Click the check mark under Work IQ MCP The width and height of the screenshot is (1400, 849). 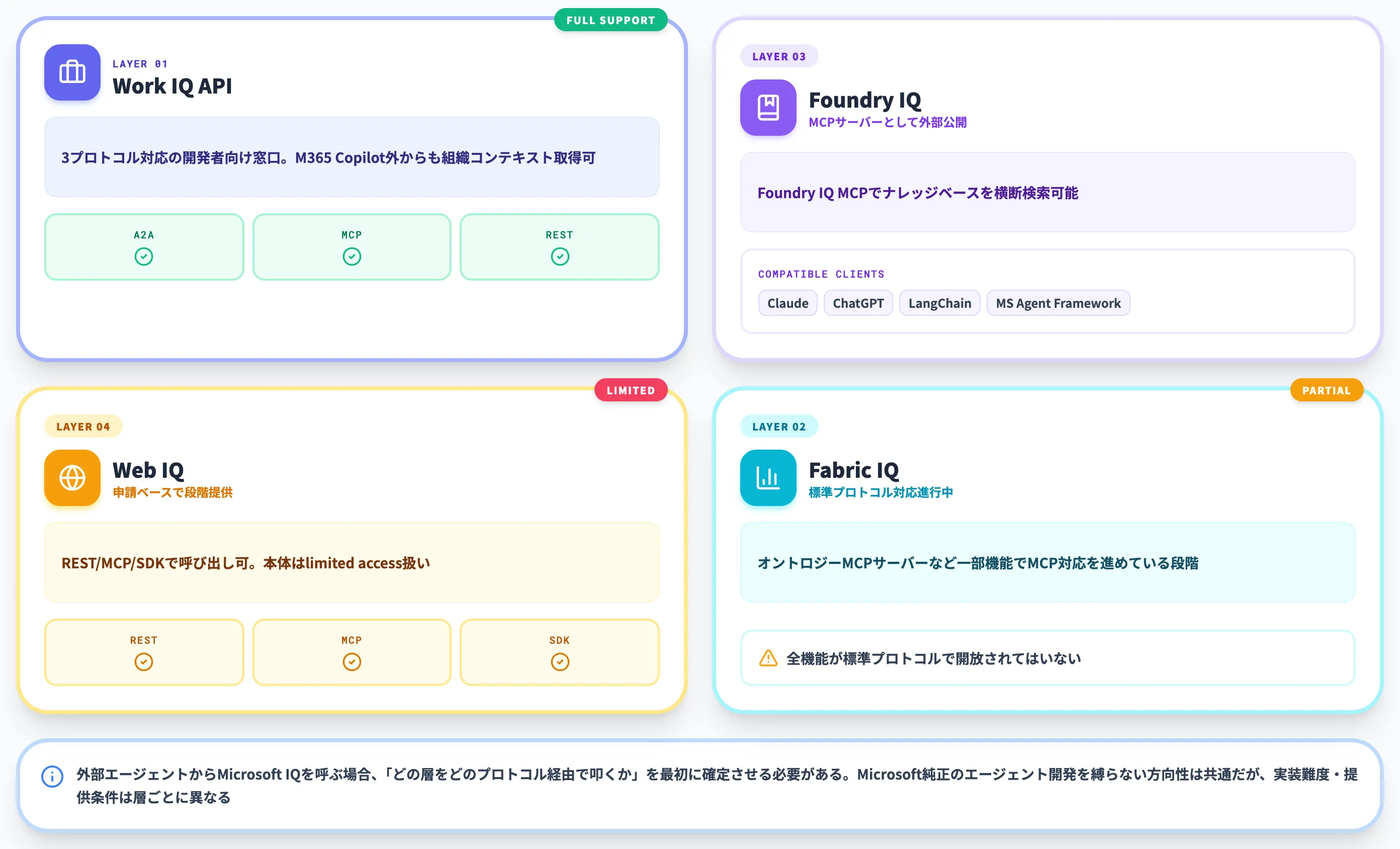(352, 257)
